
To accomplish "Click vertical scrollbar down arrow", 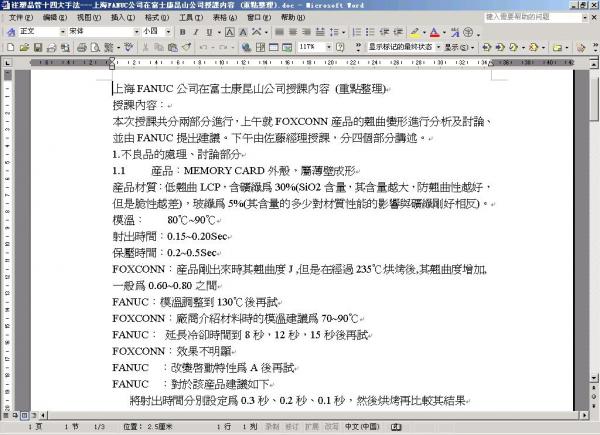I will (594, 378).
